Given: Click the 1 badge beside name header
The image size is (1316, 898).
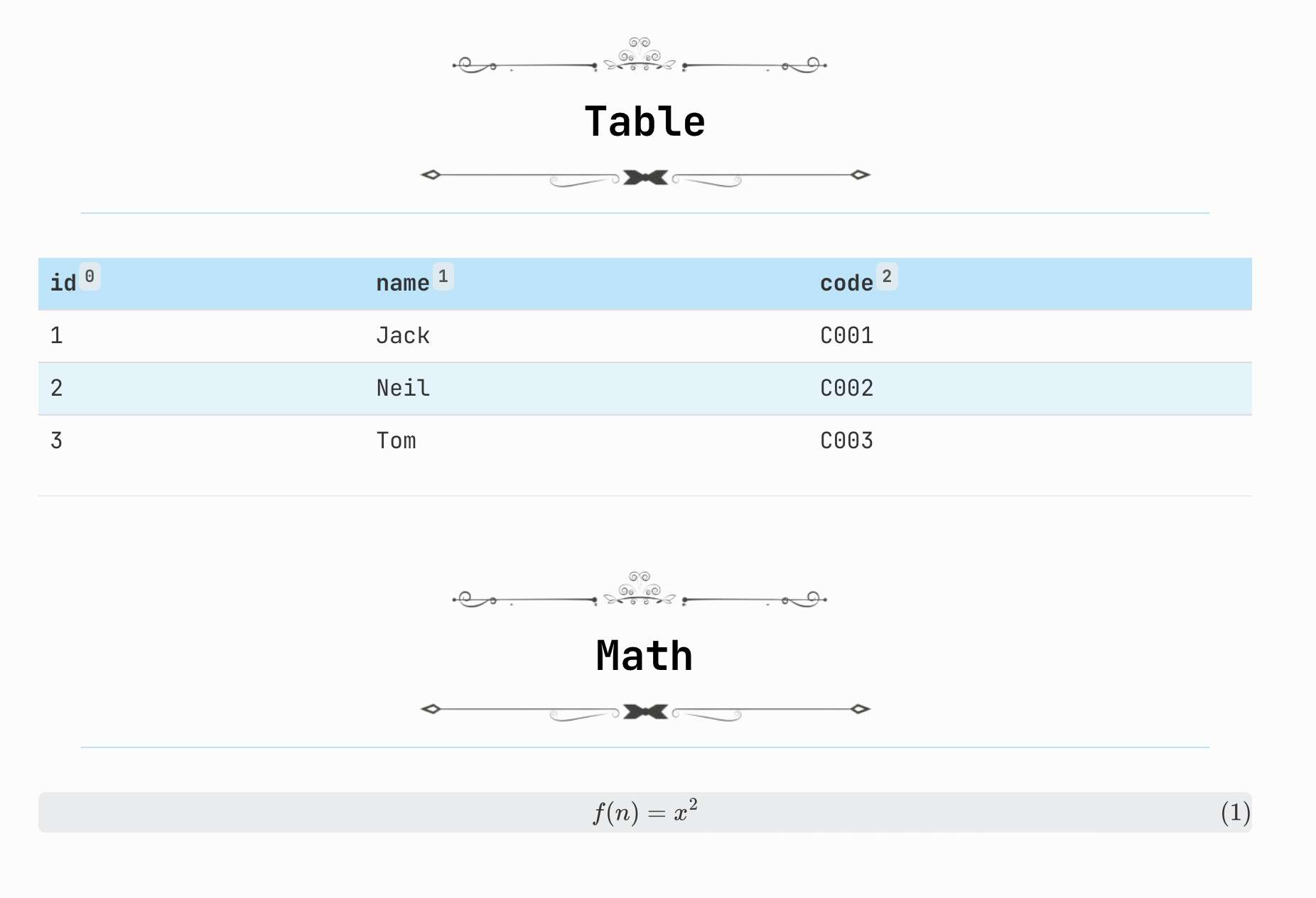Looking at the screenshot, I should coord(443,276).
